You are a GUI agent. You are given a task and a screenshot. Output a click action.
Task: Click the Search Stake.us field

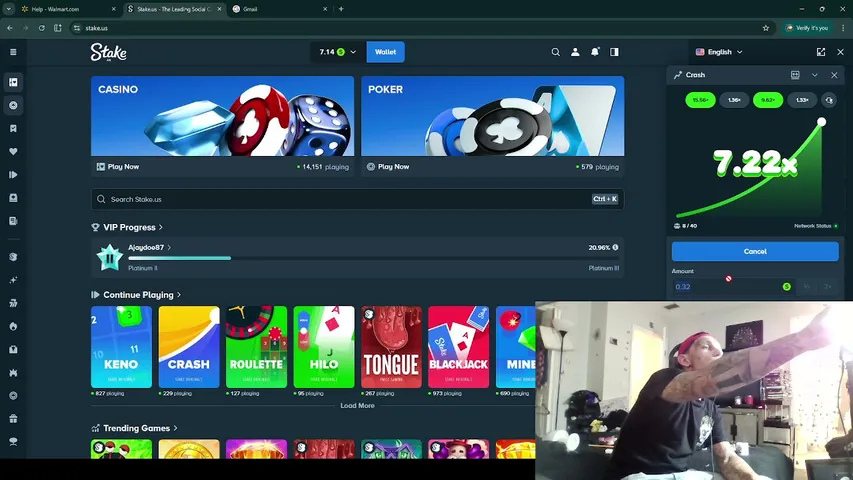click(x=357, y=199)
